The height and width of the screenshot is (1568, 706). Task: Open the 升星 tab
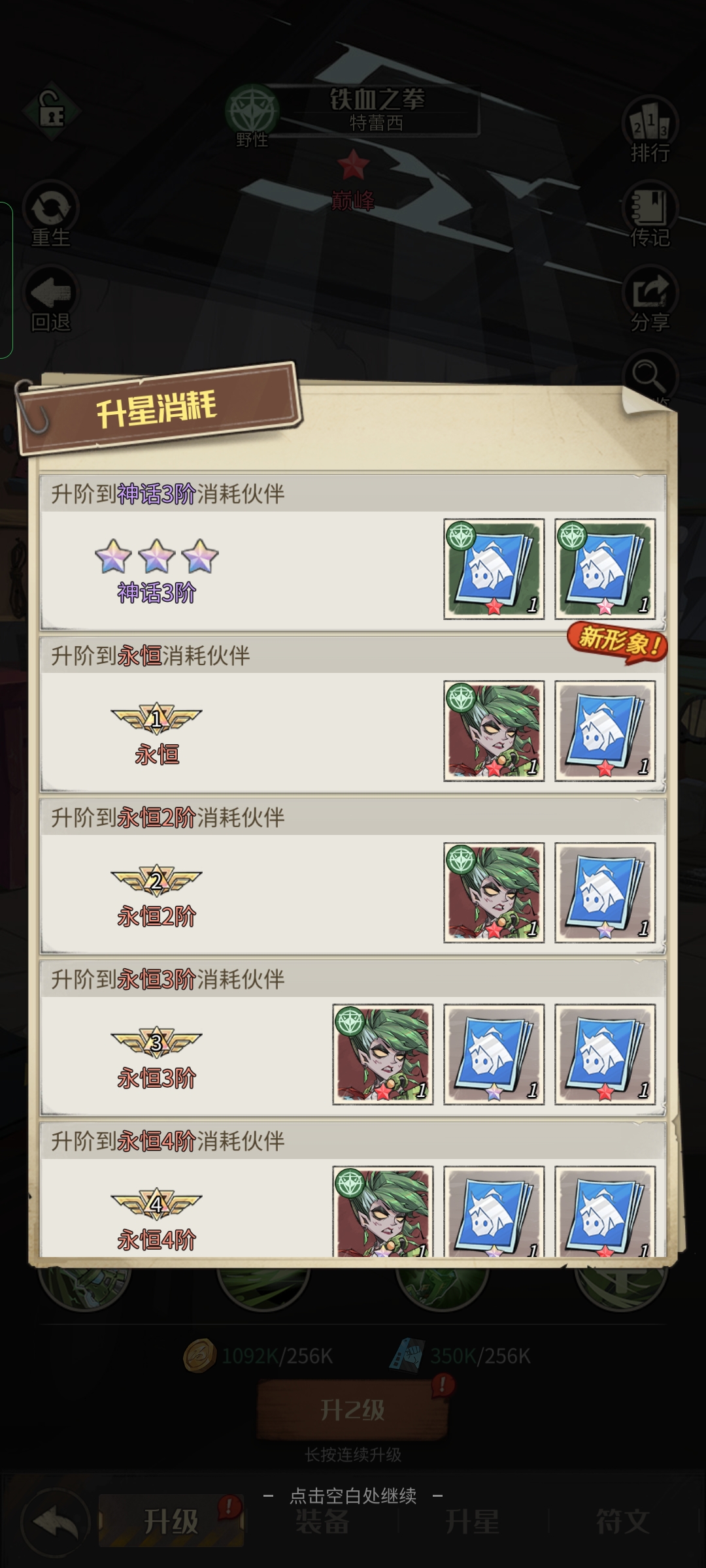click(472, 1522)
